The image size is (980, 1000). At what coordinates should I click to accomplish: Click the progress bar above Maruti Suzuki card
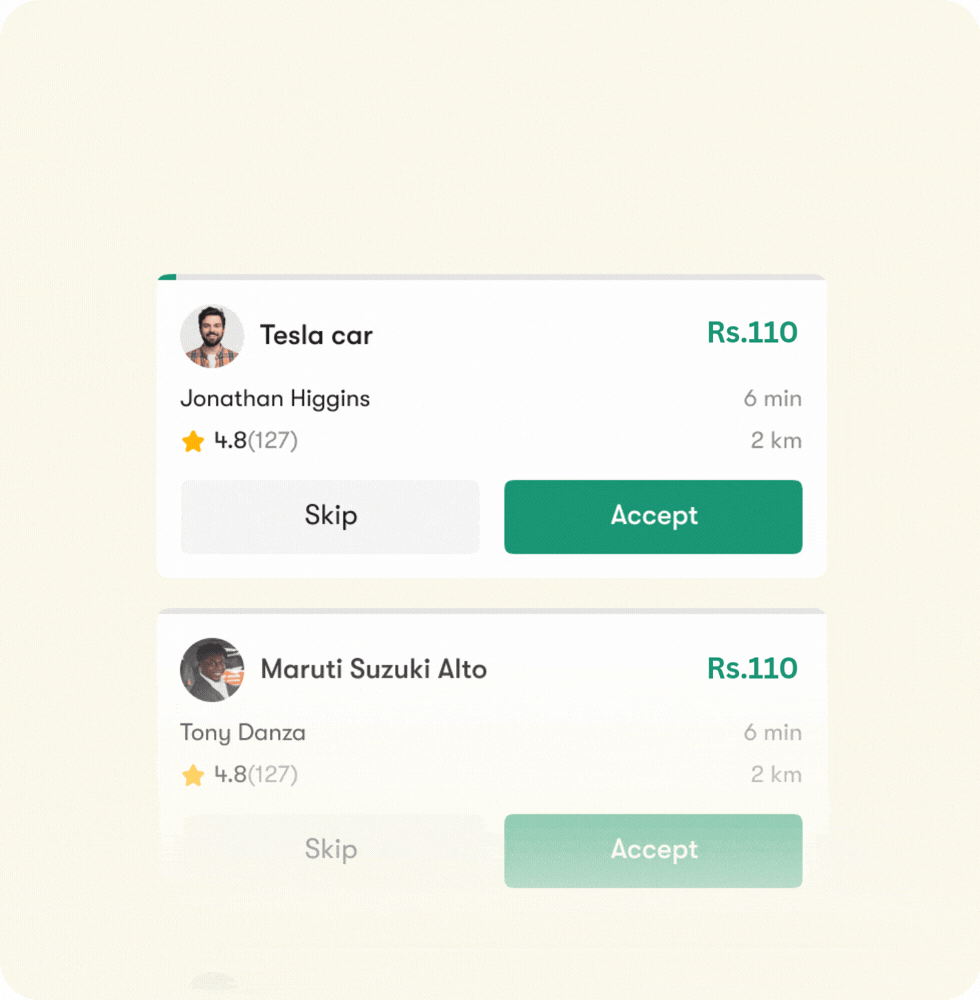point(491,611)
